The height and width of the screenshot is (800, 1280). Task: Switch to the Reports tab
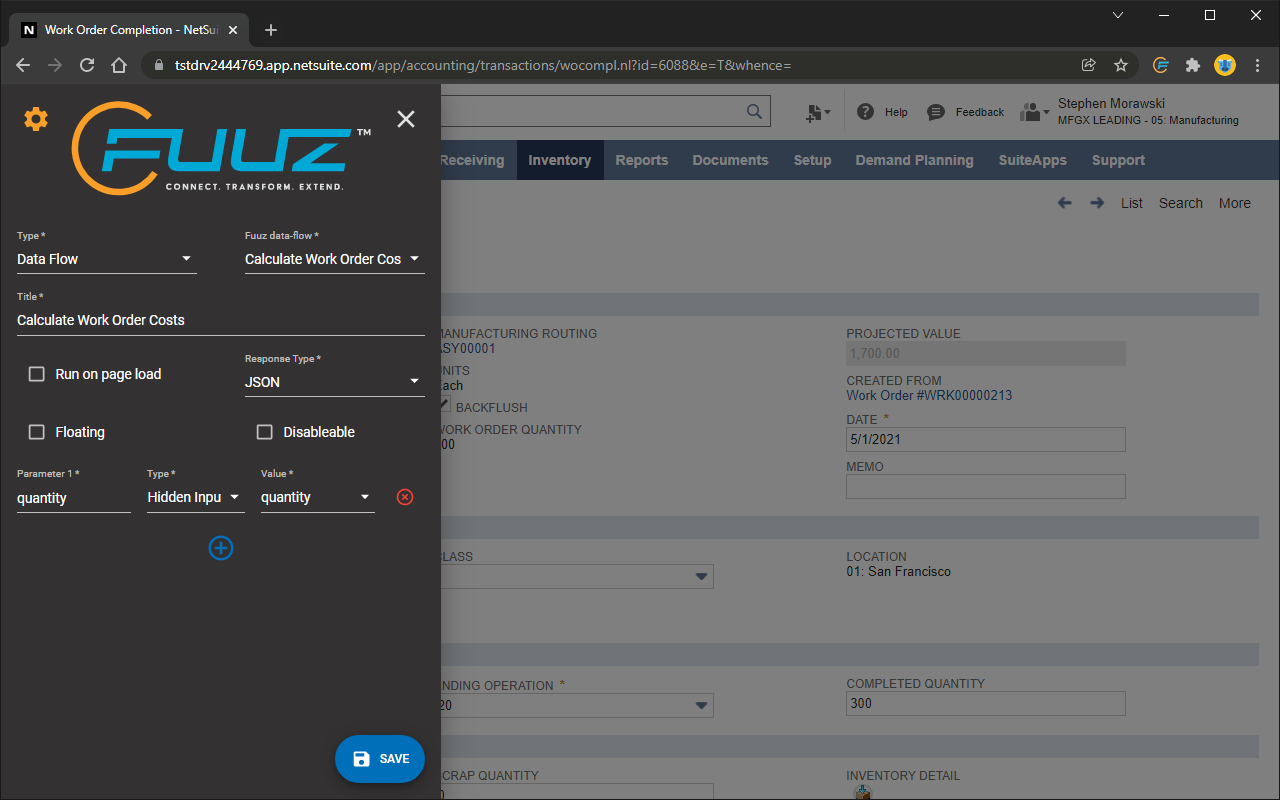tap(641, 160)
